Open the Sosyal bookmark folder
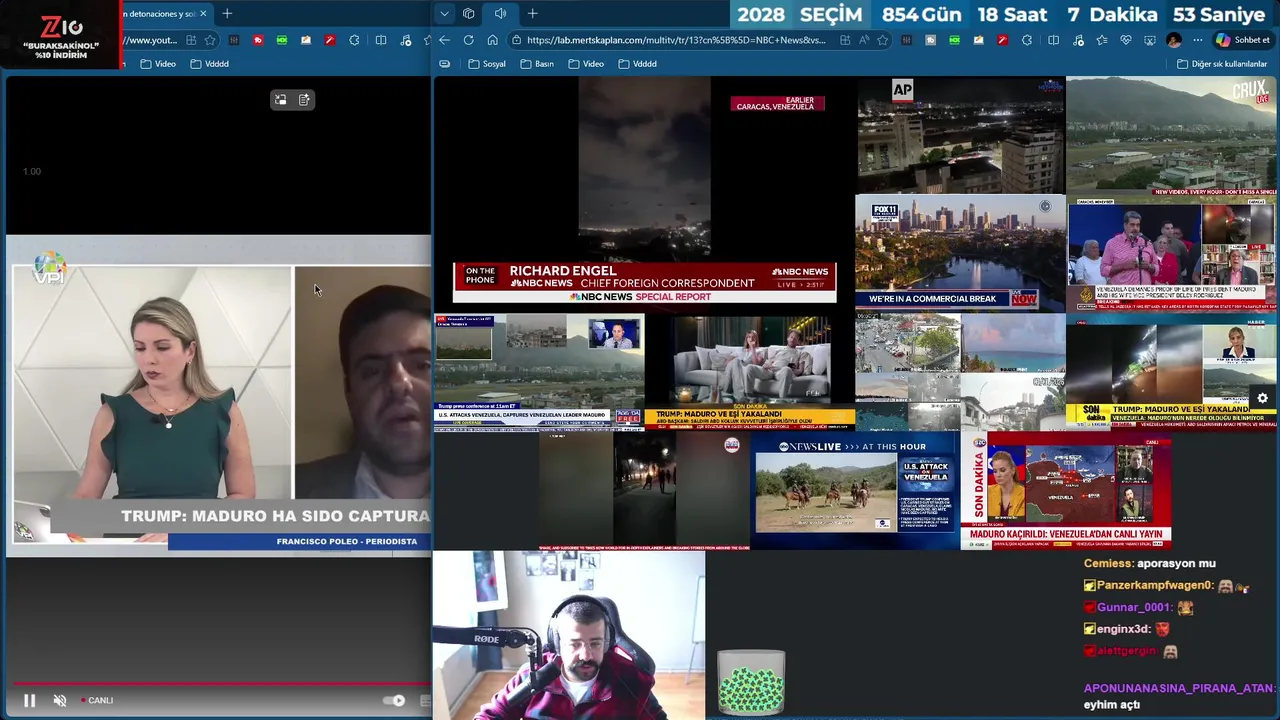This screenshot has width=1280, height=720. [486, 63]
